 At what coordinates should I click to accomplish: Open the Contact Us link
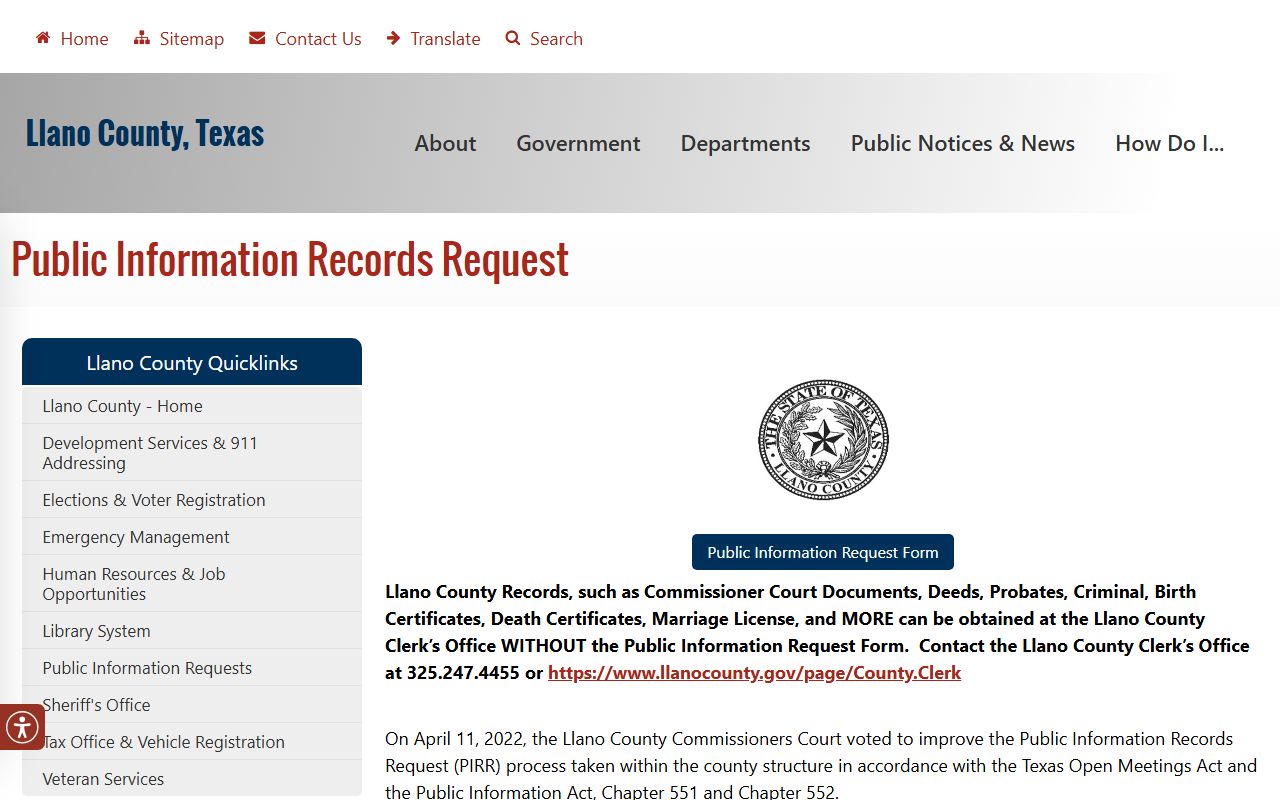[x=318, y=38]
